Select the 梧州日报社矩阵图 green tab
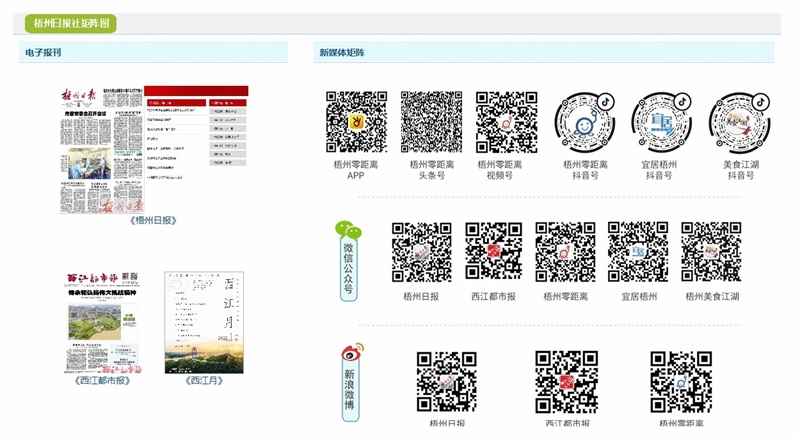The height and width of the screenshot is (440, 800). (x=72, y=23)
